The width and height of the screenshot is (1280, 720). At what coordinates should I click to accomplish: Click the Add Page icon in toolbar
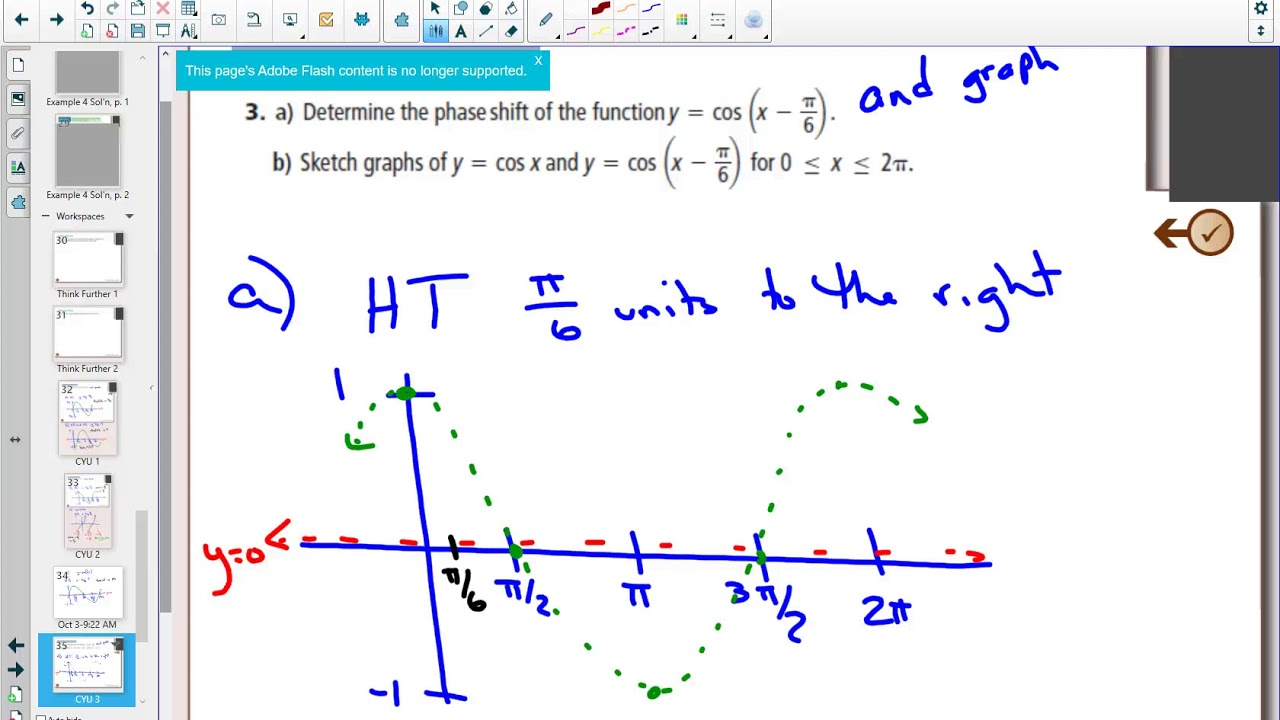pyautogui.click(x=87, y=31)
